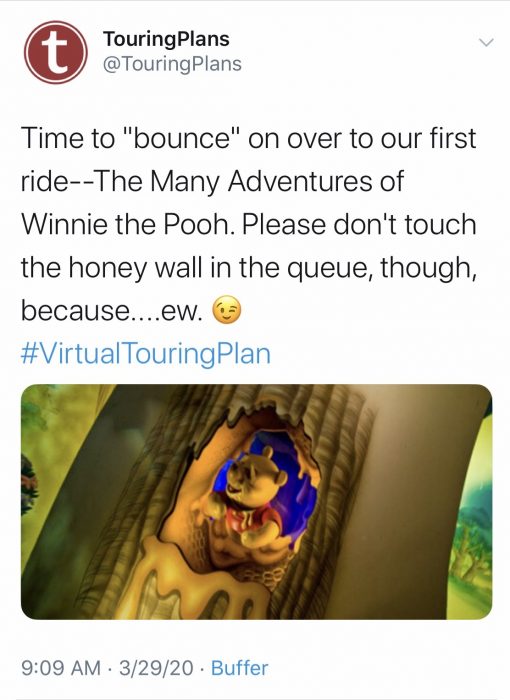Click the "Winnie the Pooh" text line
510x700 pixels.
pos(127,224)
